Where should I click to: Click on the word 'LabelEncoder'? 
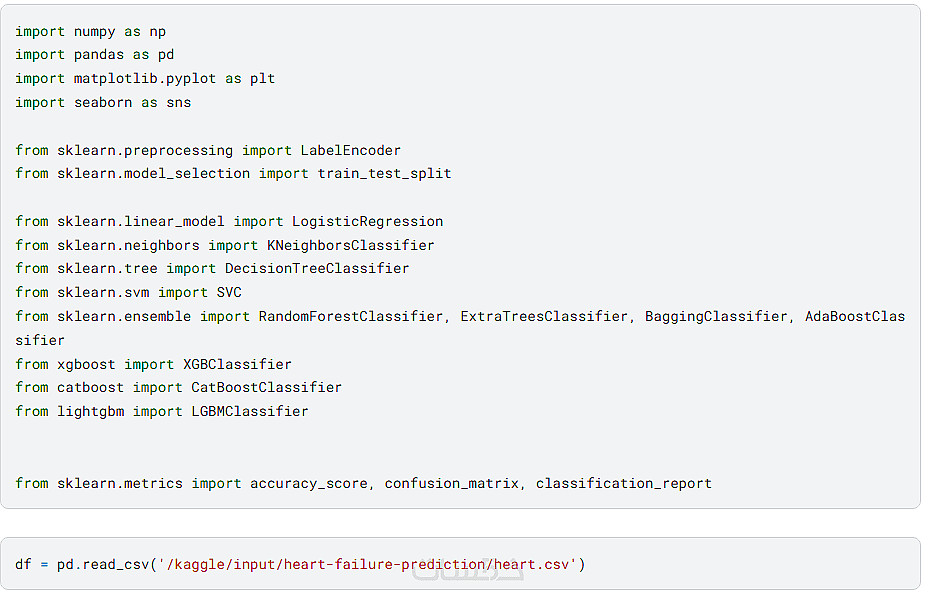click(350, 150)
